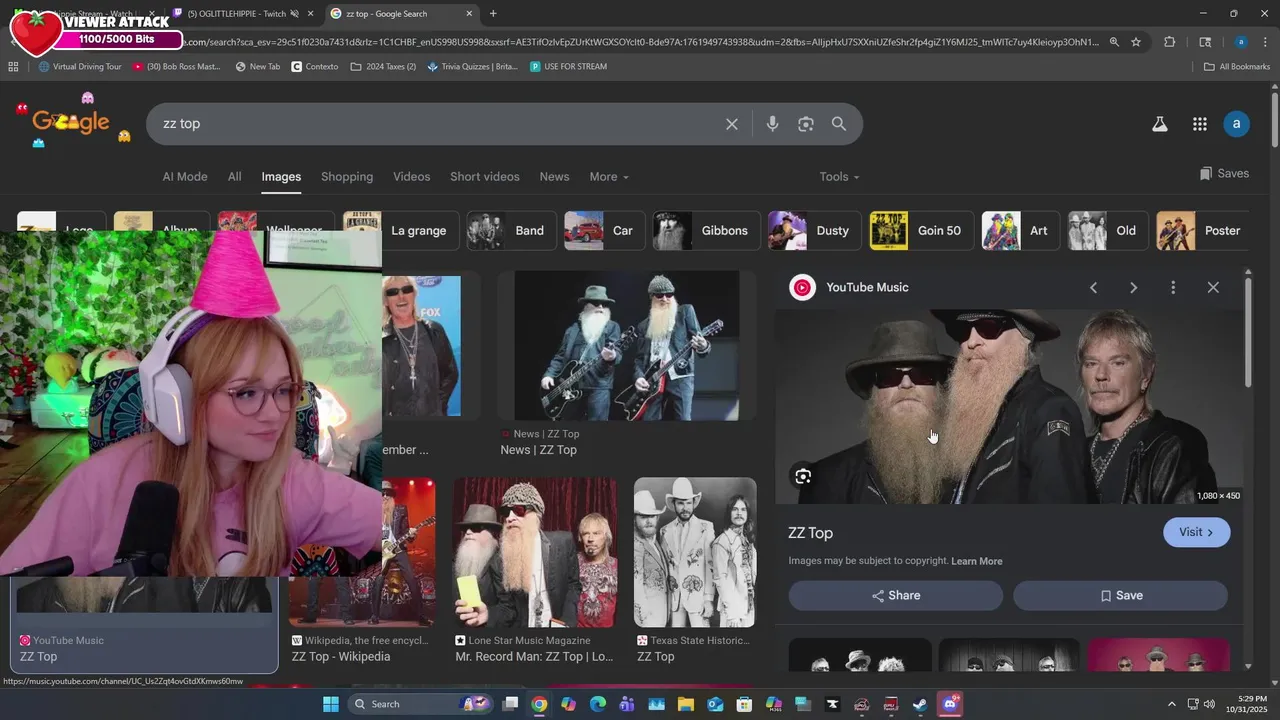Open Google Lens search by image
Viewport: 1280px width, 720px height.
(x=806, y=124)
